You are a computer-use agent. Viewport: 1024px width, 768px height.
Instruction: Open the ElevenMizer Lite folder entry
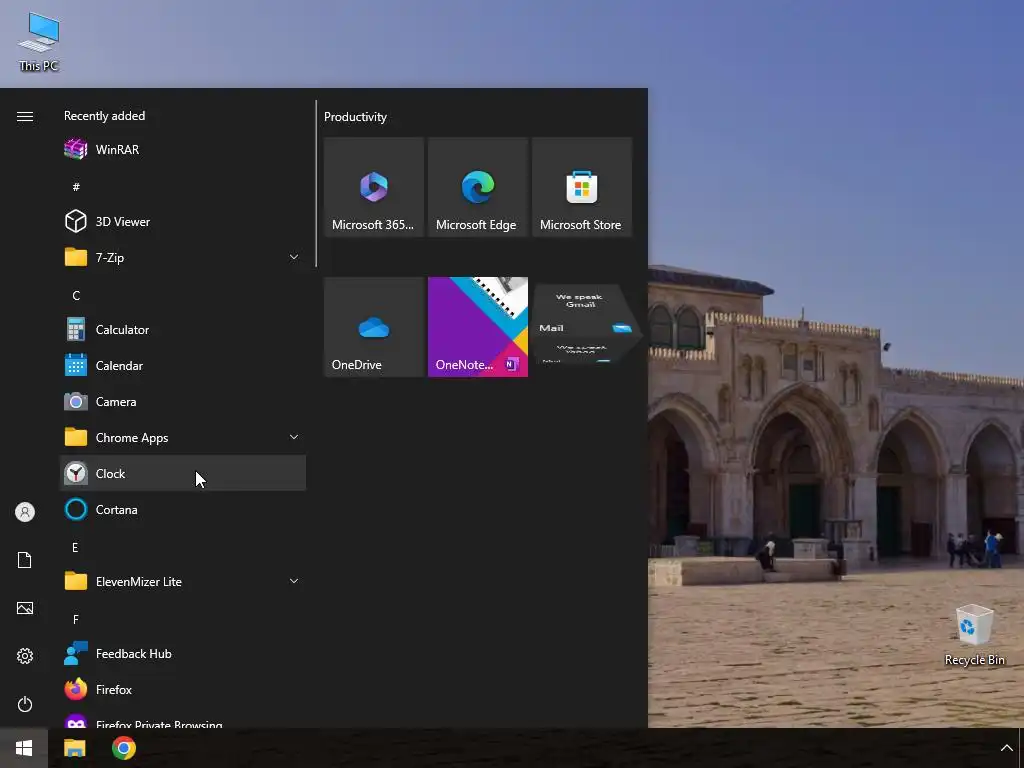pyautogui.click(x=182, y=581)
